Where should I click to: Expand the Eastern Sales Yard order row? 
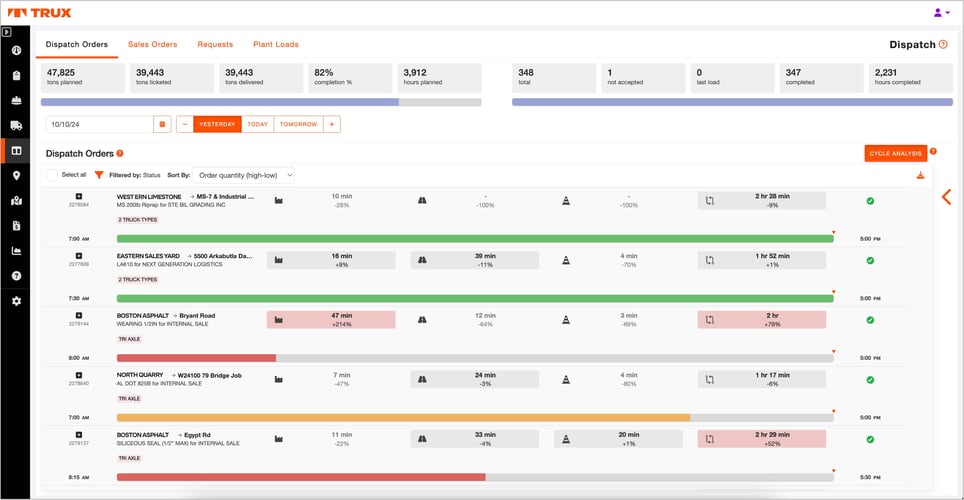coord(79,256)
